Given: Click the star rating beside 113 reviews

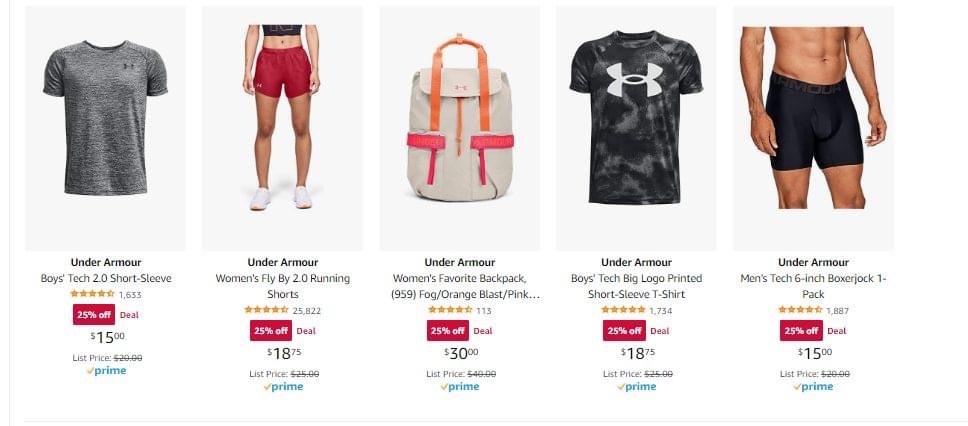Looking at the screenshot, I should 450,310.
